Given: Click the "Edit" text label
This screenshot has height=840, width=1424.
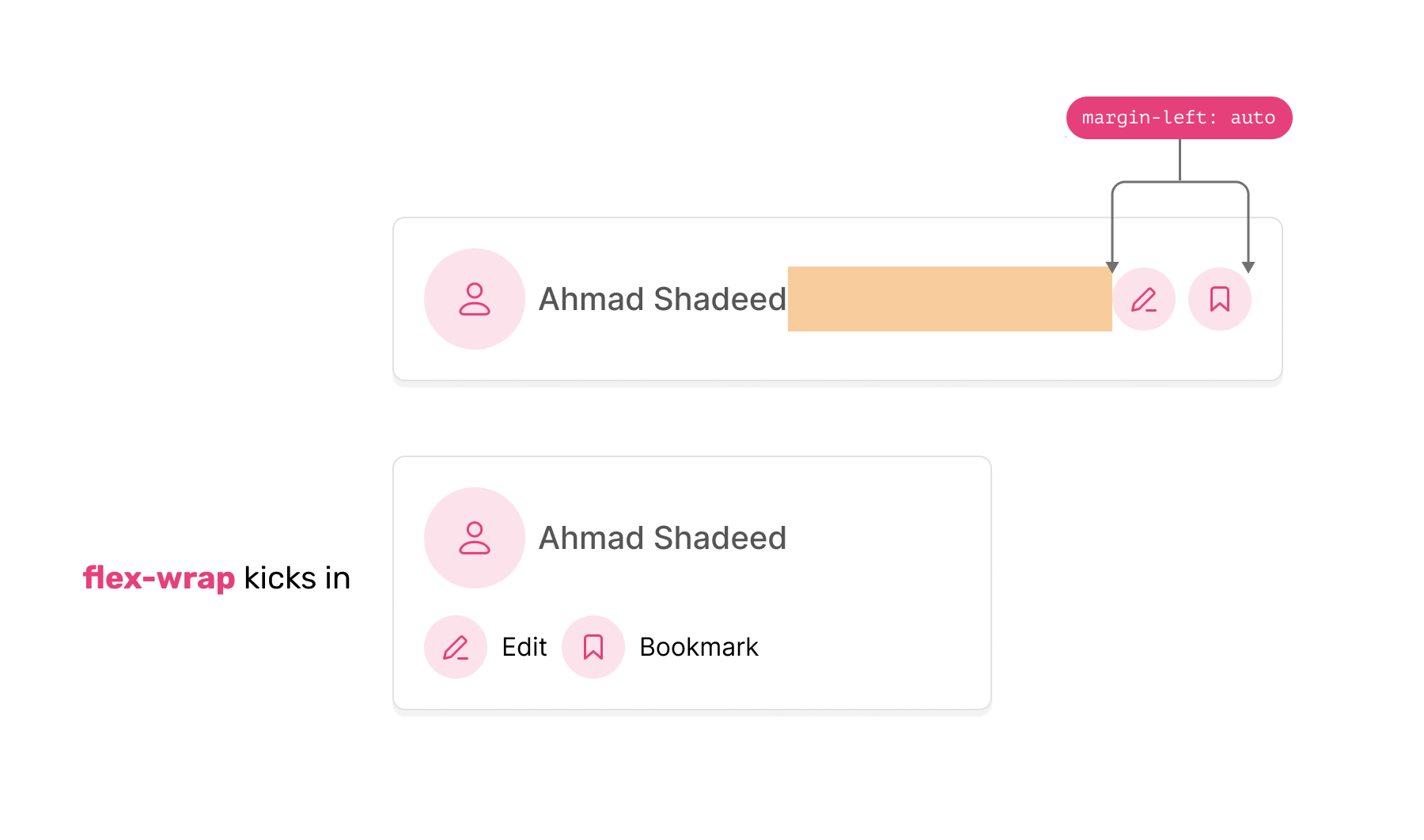Looking at the screenshot, I should (x=525, y=647).
